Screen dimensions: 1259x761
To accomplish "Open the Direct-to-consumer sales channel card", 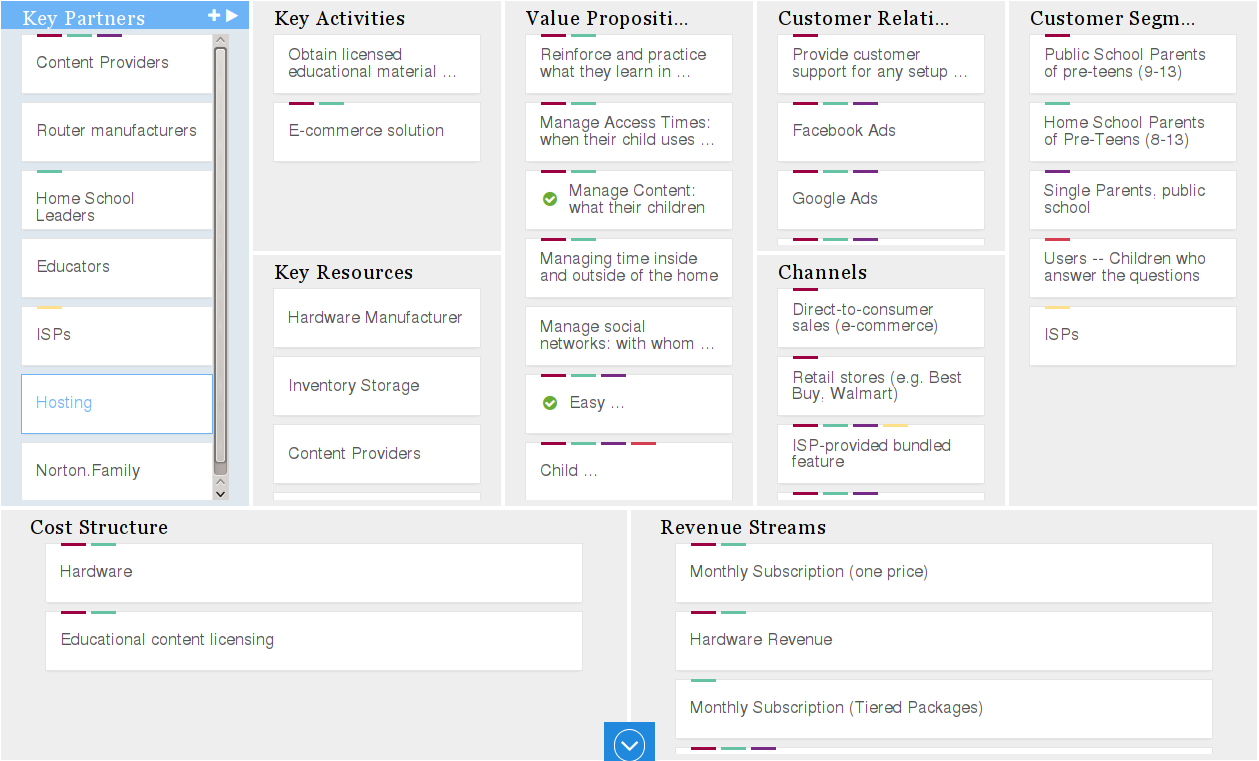I will 880,318.
